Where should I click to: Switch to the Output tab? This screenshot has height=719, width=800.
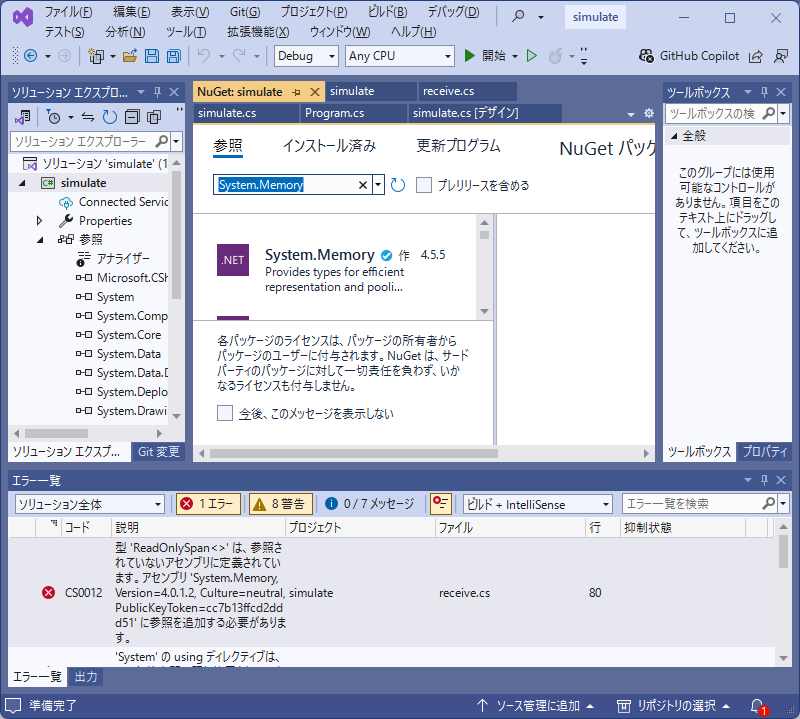[86, 677]
